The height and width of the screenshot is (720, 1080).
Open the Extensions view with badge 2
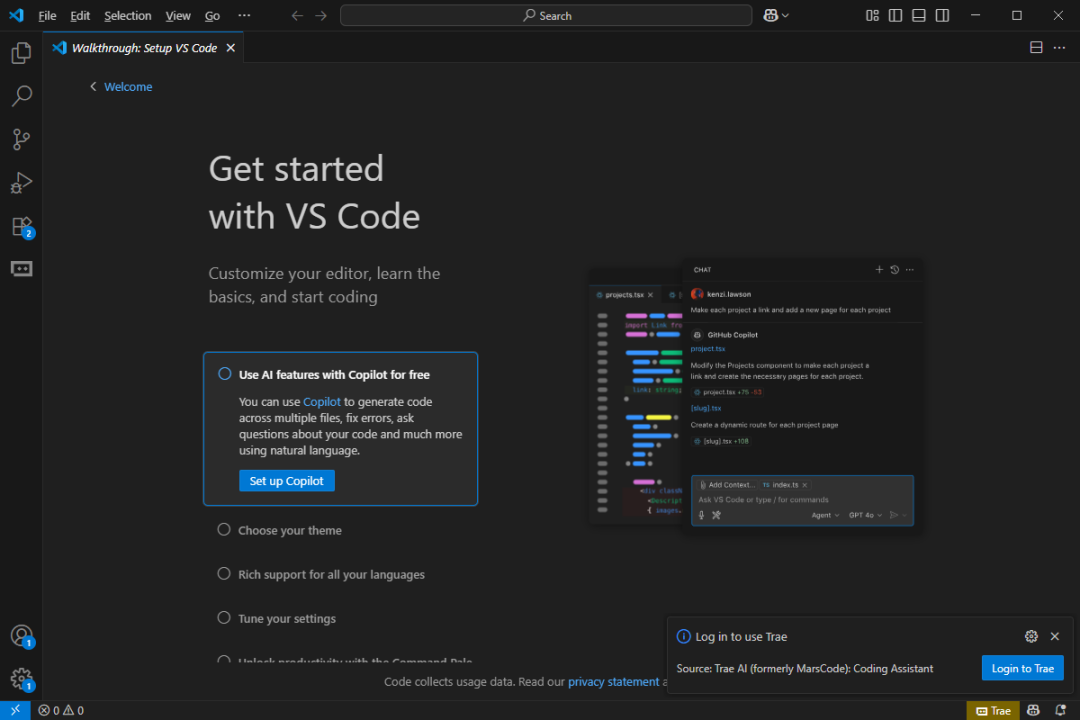click(x=21, y=226)
